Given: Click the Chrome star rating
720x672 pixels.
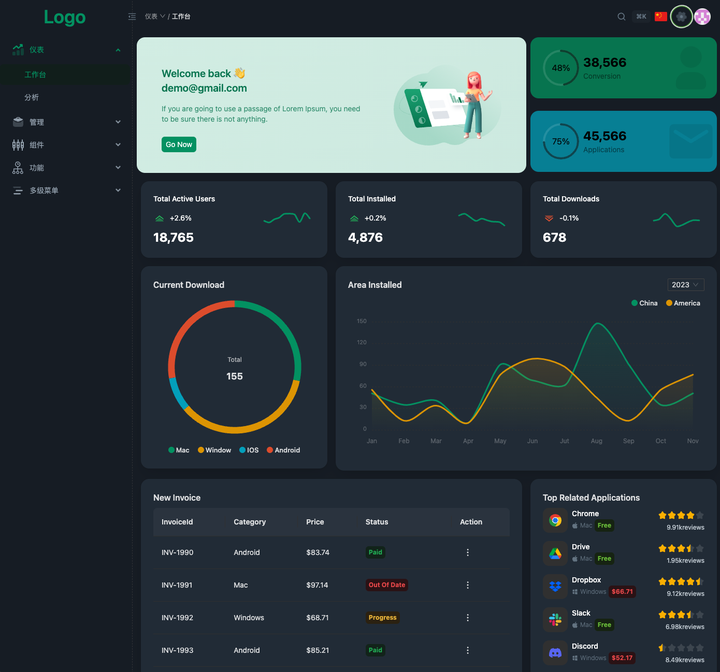Looking at the screenshot, I should click(681, 515).
